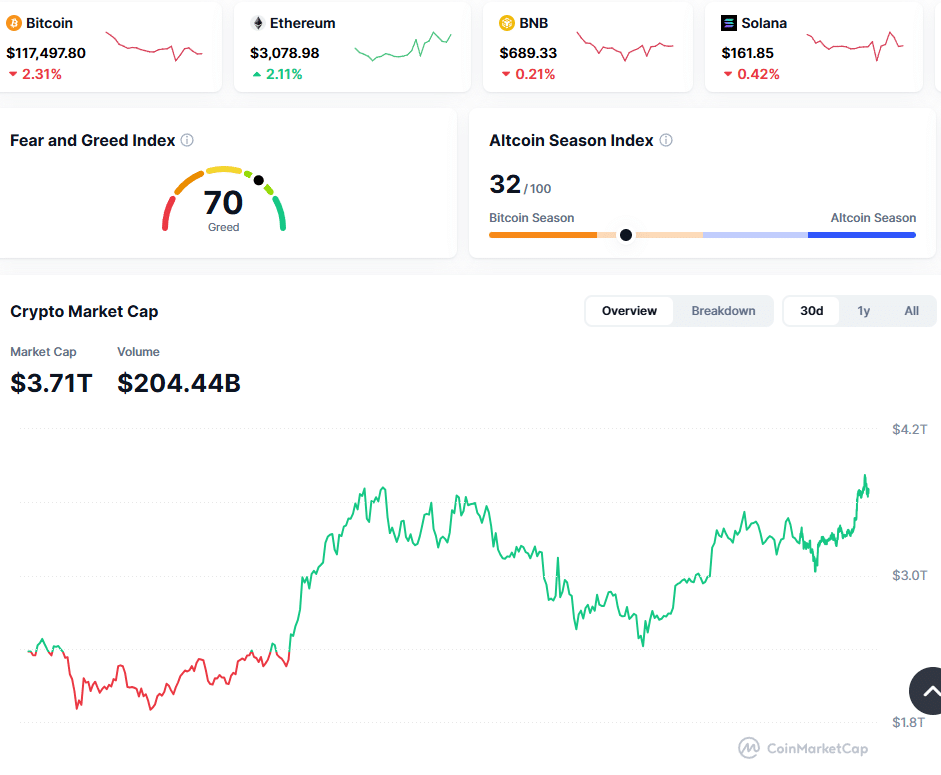Click BNB's red down-arrow change indicator
The width and height of the screenshot is (941, 775).
[x=506, y=74]
